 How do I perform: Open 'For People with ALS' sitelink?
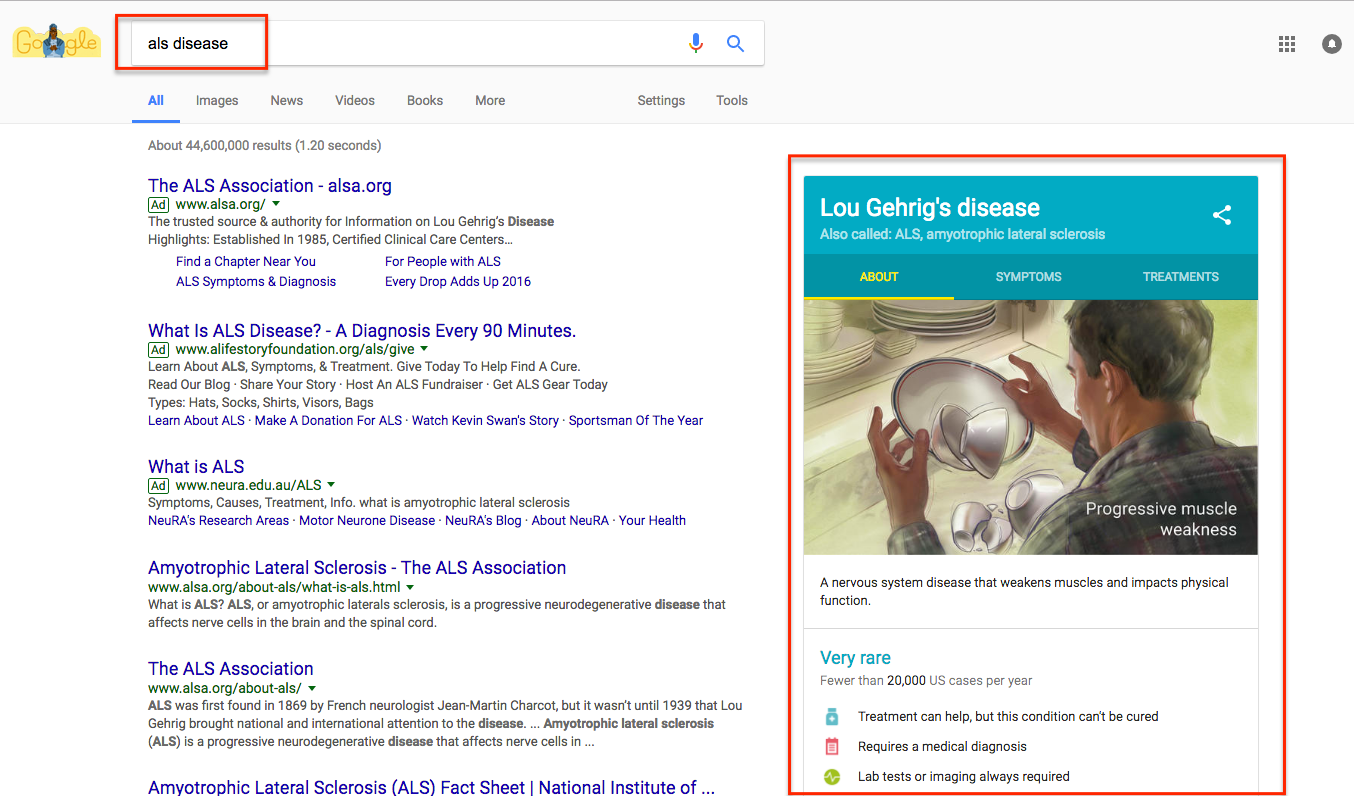(x=443, y=261)
